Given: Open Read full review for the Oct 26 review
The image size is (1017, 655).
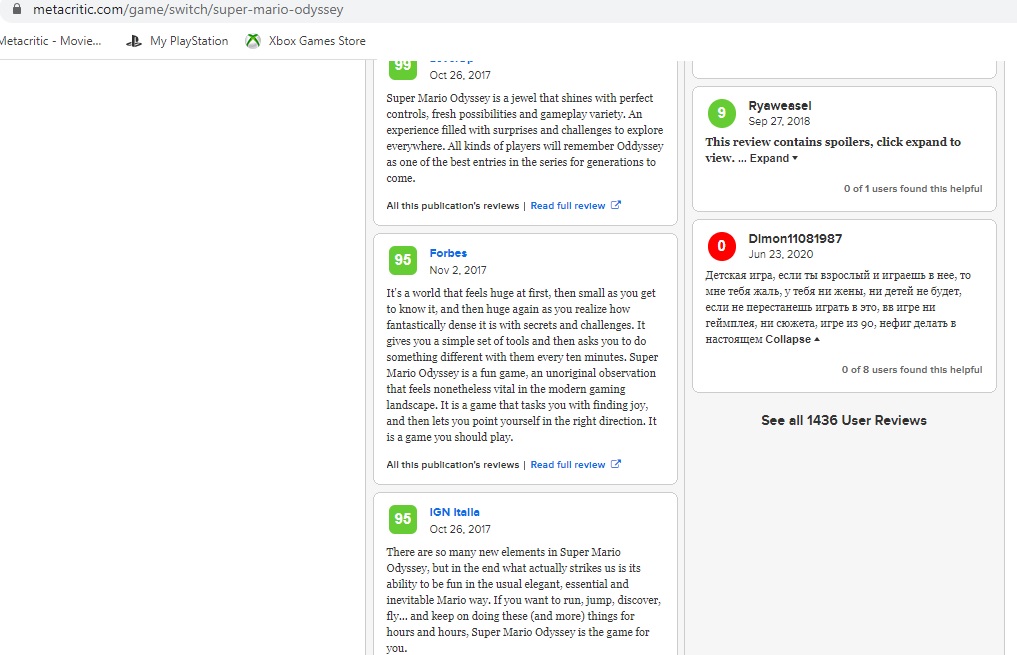Looking at the screenshot, I should tap(568, 206).
